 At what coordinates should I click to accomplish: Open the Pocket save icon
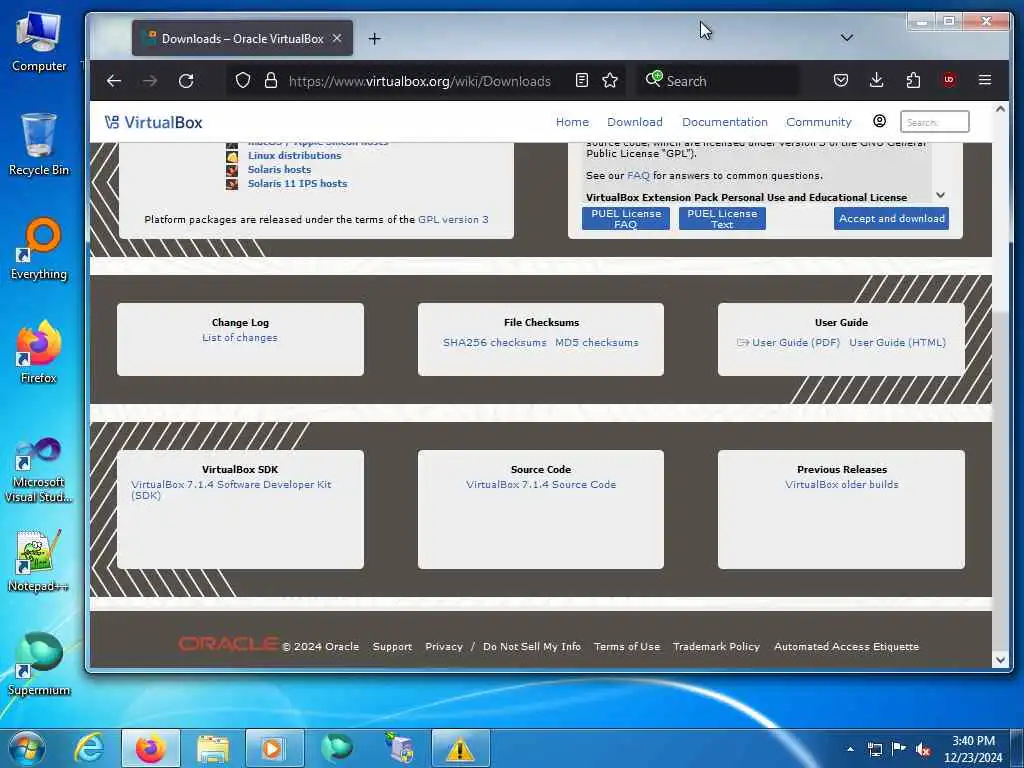pyautogui.click(x=841, y=80)
